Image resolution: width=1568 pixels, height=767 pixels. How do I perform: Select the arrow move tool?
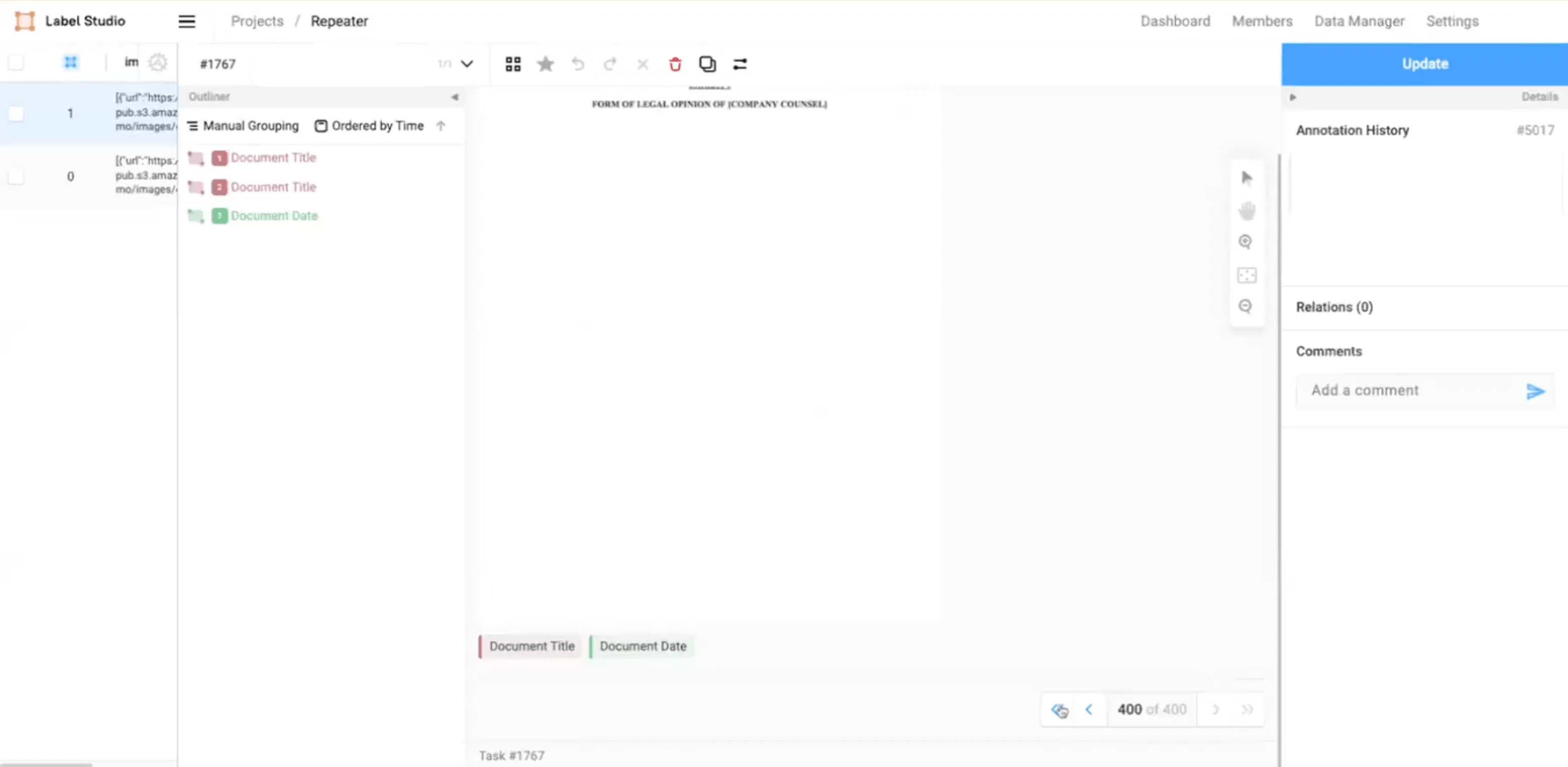click(1247, 178)
